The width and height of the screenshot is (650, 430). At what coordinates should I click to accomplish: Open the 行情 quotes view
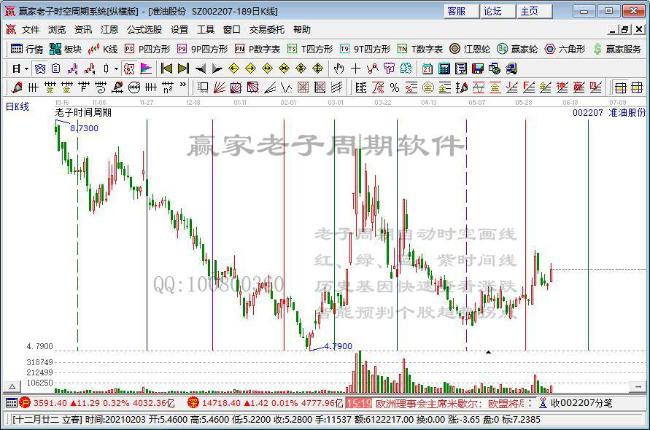(x=27, y=49)
